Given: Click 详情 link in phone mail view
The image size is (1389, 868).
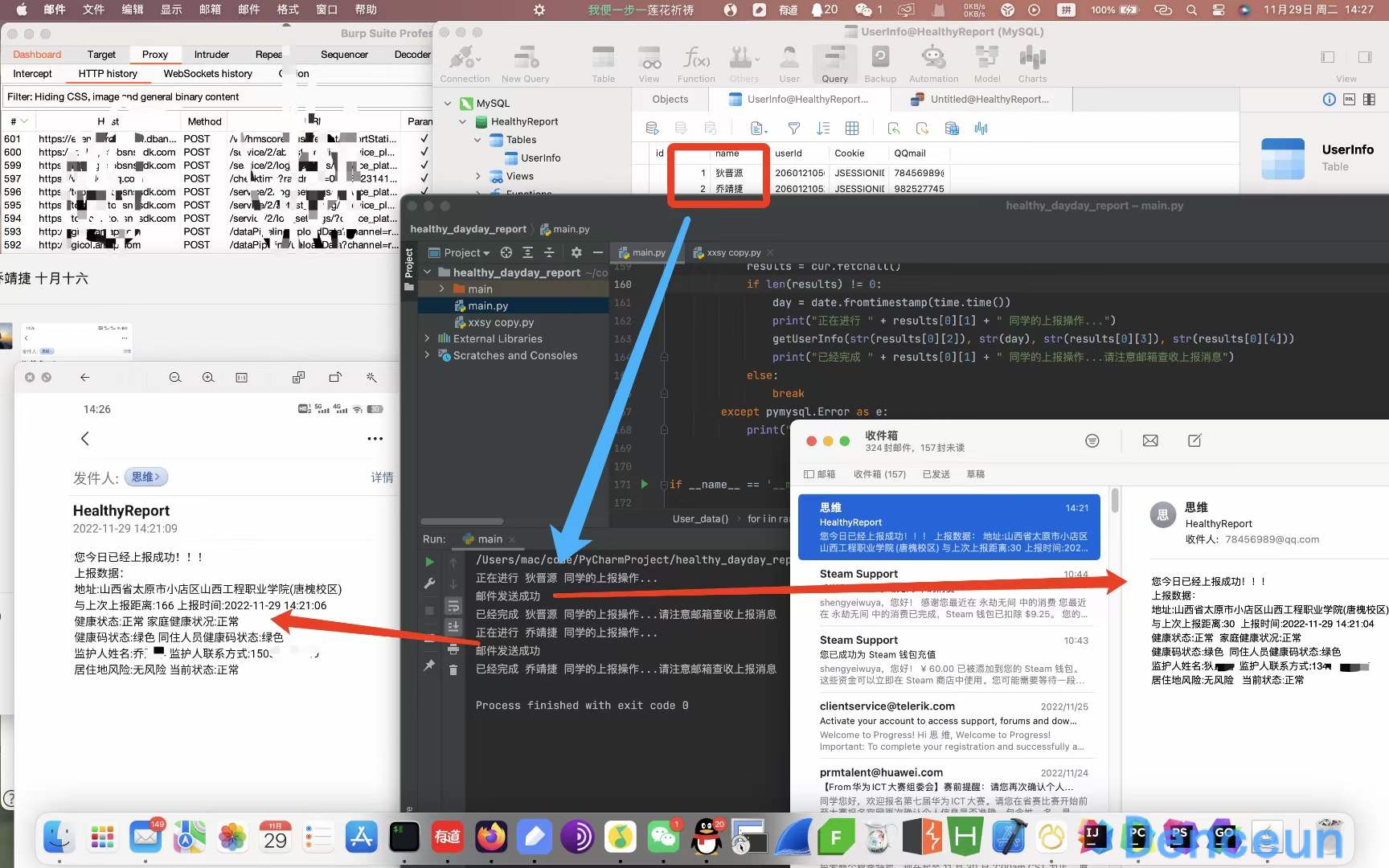Looking at the screenshot, I should pos(382,477).
